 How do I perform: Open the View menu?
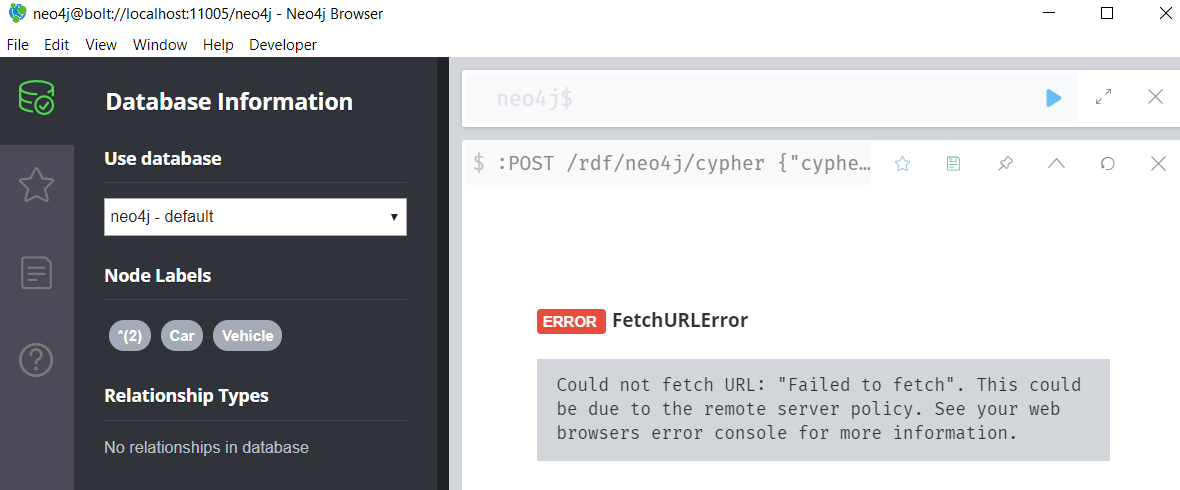(101, 45)
